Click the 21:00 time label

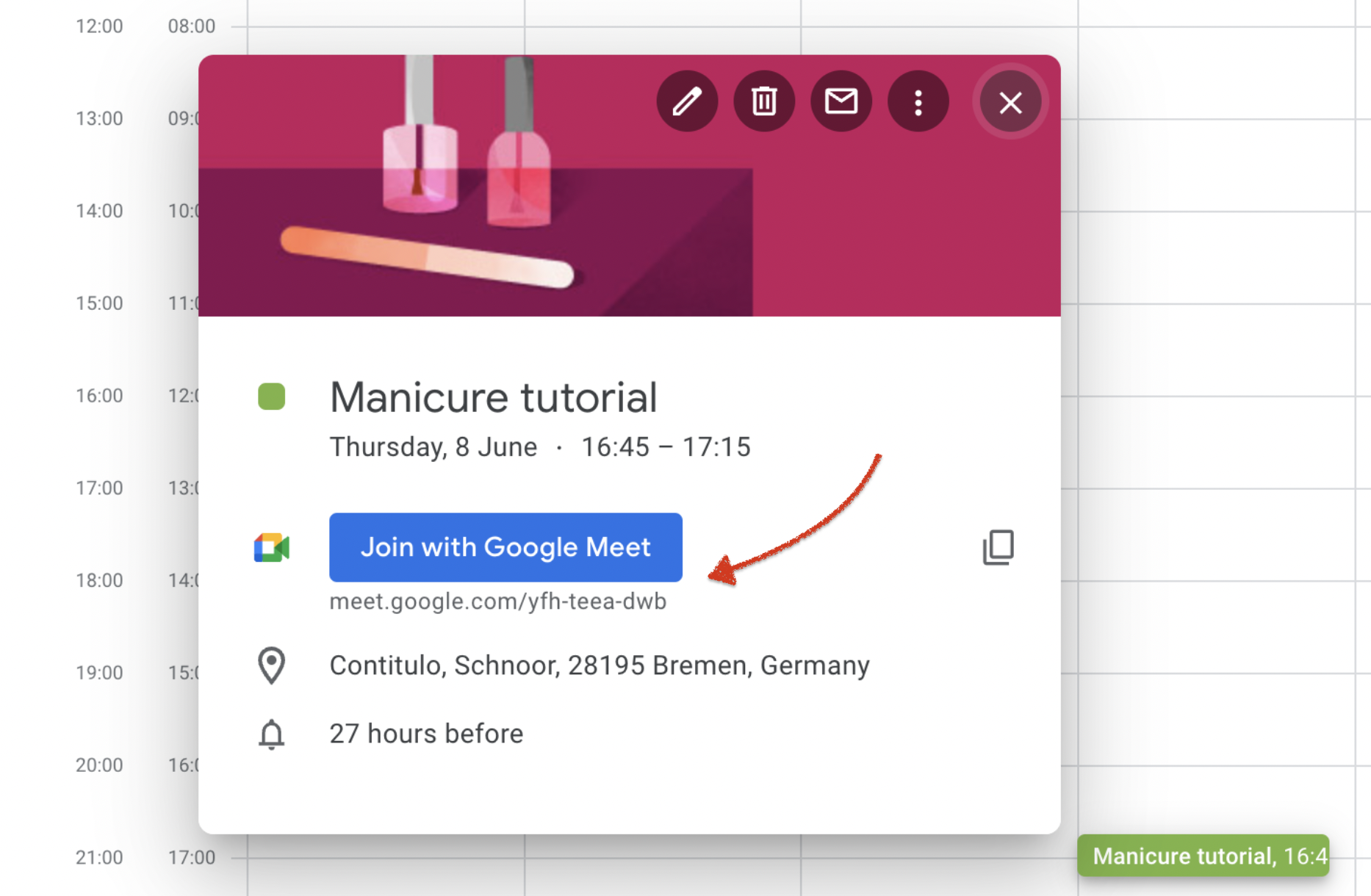click(x=99, y=857)
